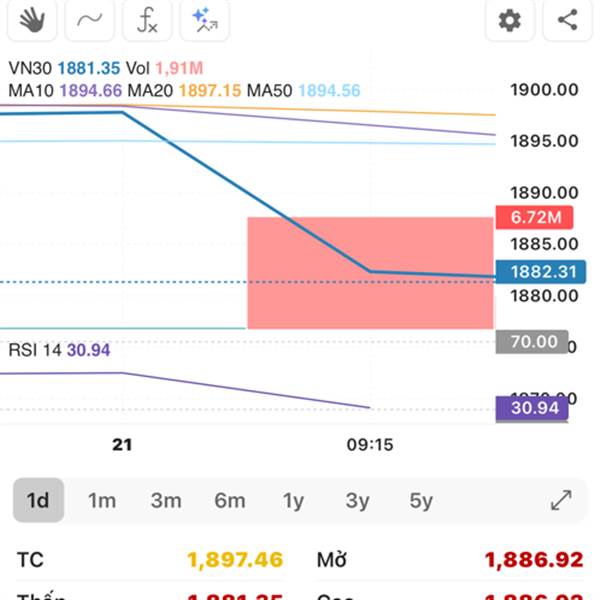Open chart settings gear
Screen dimensions: 600x600
click(x=510, y=19)
